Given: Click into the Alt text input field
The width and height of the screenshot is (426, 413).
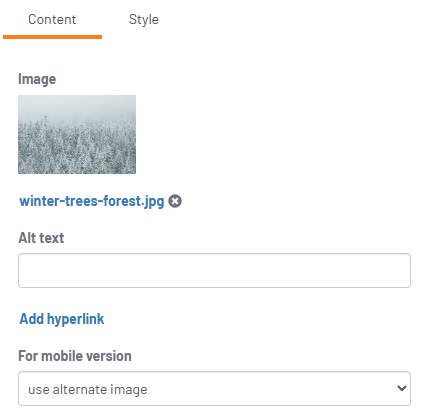Looking at the screenshot, I should pos(214,270).
